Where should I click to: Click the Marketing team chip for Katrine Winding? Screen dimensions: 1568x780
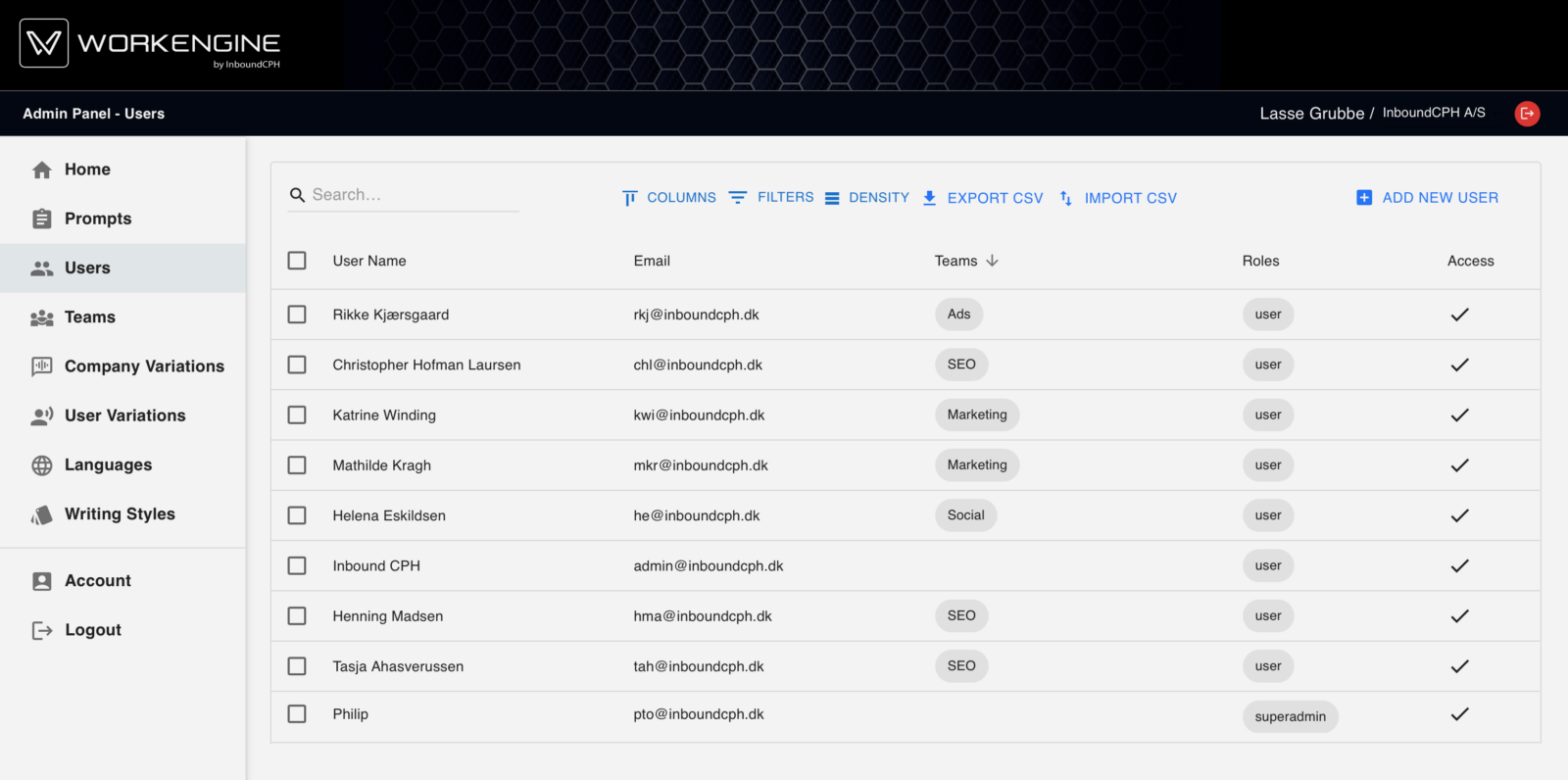[976, 414]
